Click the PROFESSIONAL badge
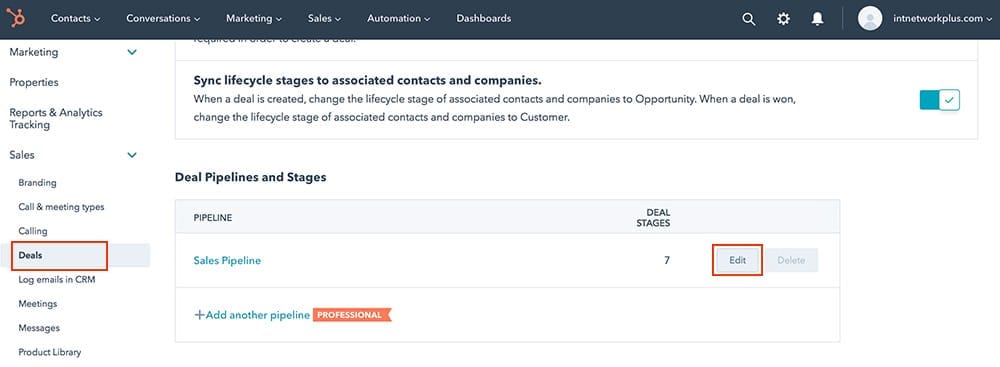Viewport: 1000px width, 367px height. click(351, 315)
